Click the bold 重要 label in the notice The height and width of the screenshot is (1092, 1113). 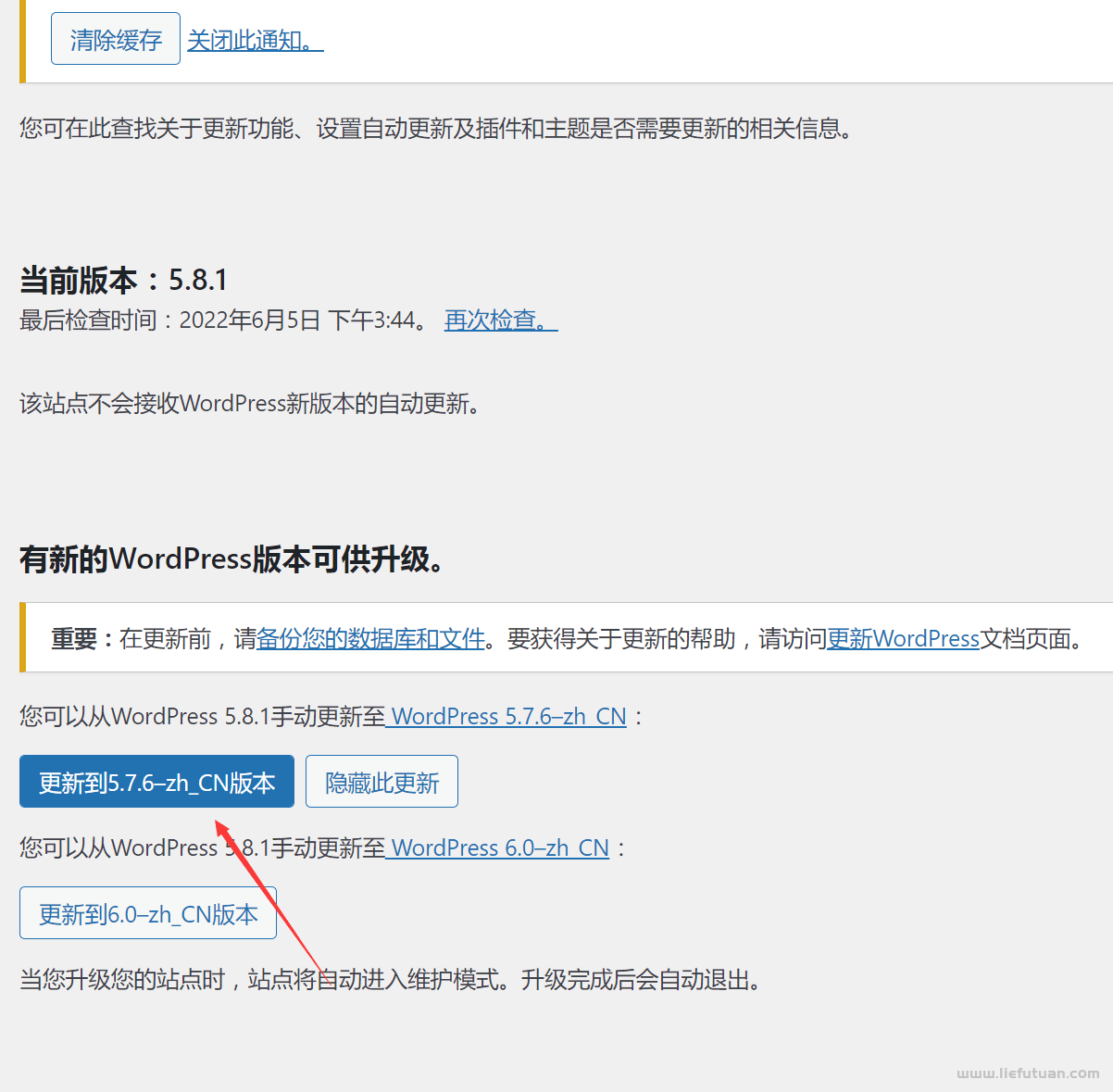(74, 639)
